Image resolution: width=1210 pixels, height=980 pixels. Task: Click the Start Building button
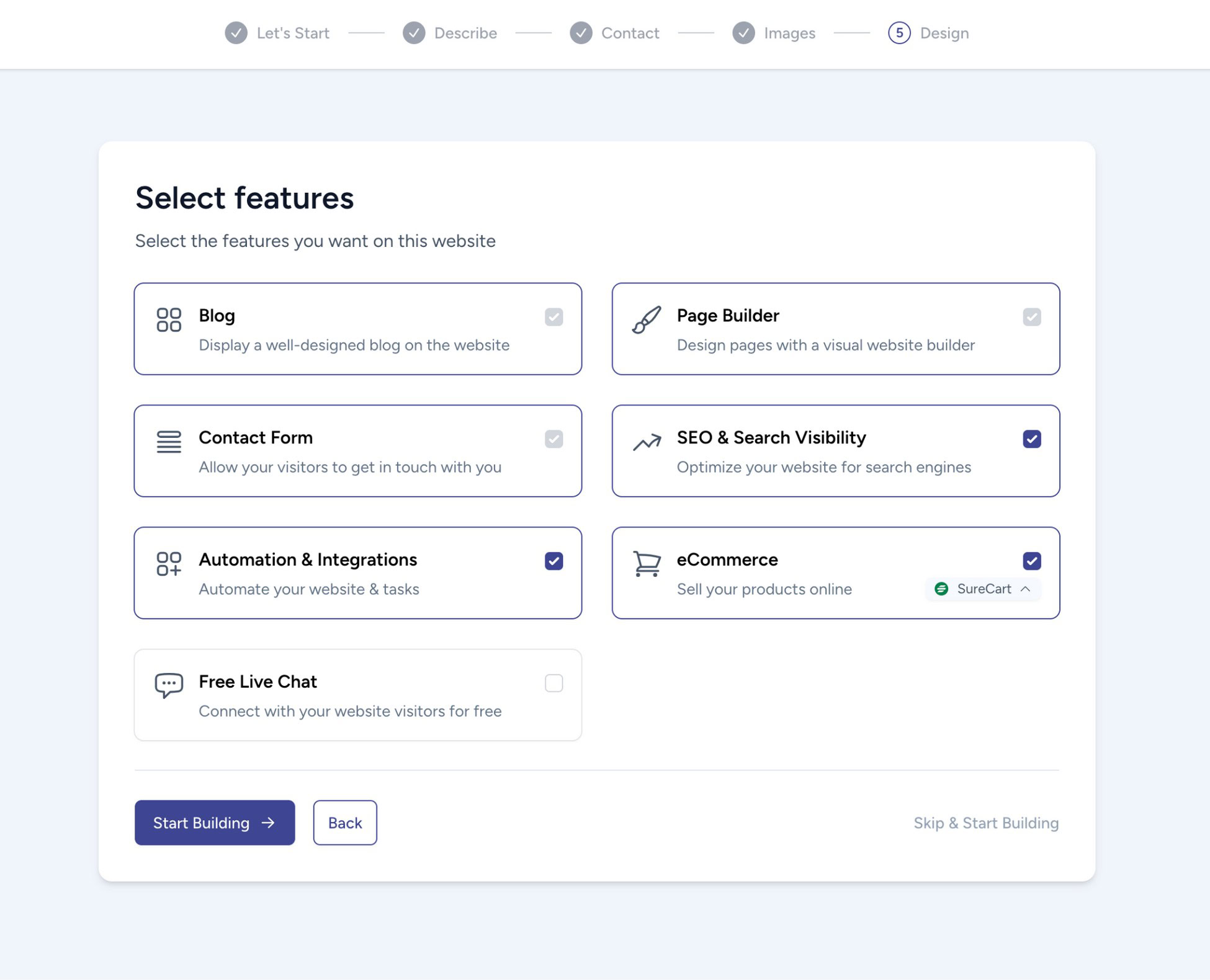215,823
